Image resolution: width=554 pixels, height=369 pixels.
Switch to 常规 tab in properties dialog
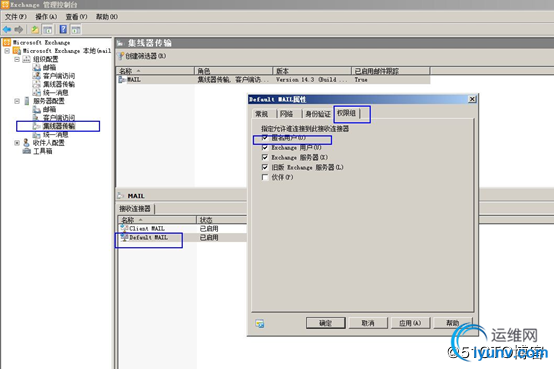(261, 114)
